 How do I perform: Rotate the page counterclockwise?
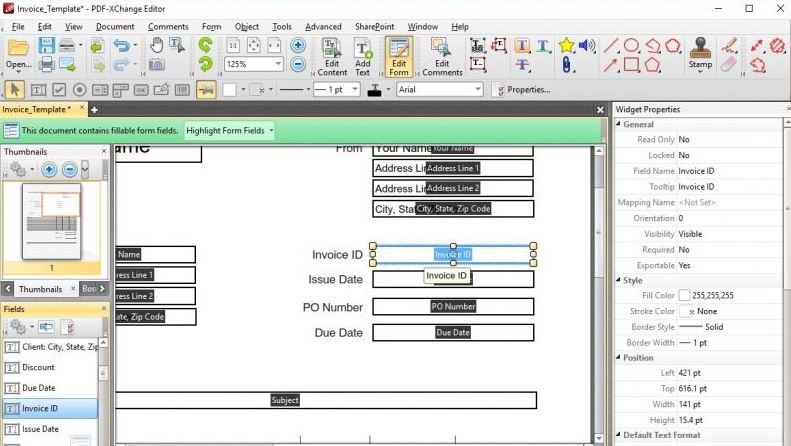pos(205,45)
